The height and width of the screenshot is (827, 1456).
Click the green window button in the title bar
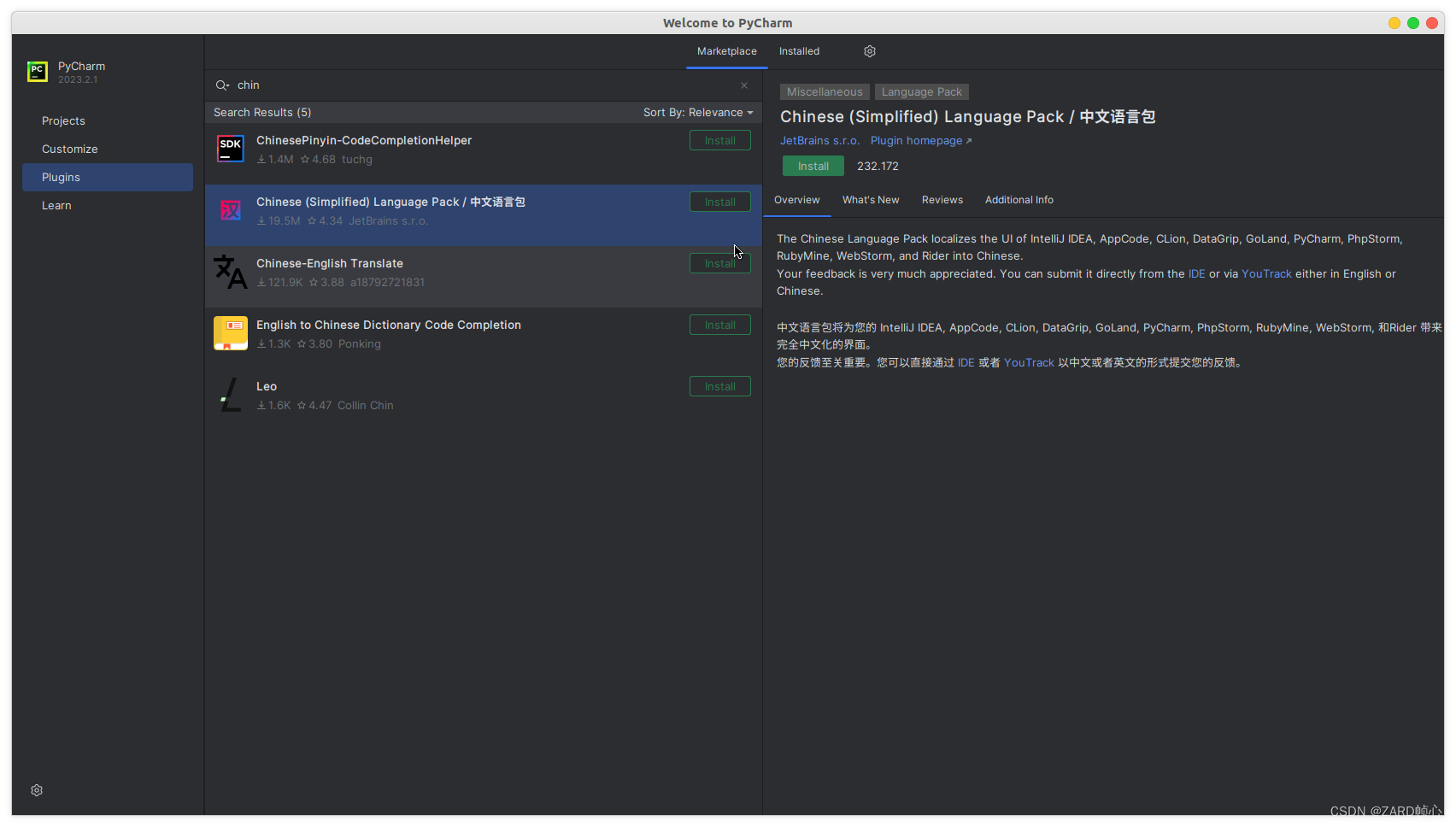[1413, 23]
